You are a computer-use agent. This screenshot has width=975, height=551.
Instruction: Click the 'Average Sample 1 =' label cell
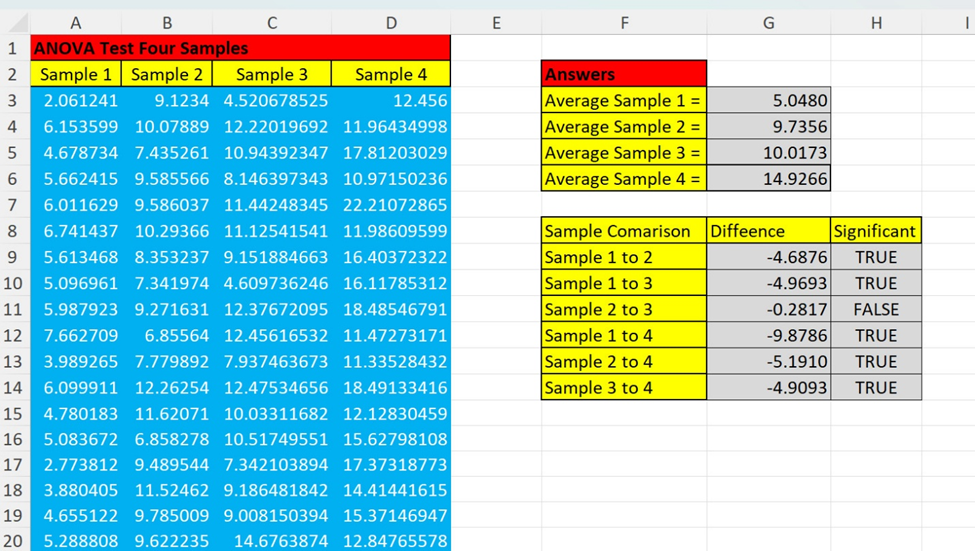(624, 100)
